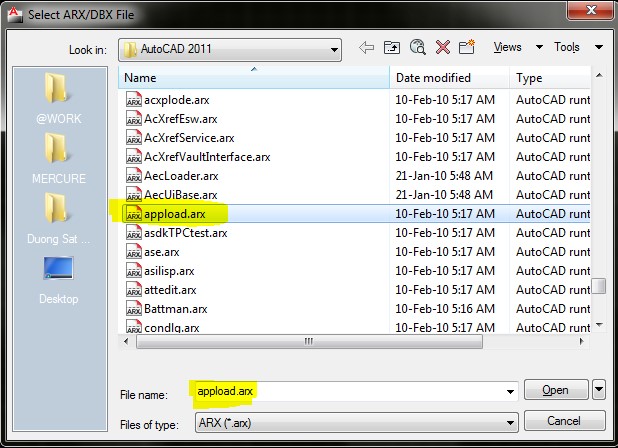
Task: Expand the Look in folder dropdown
Action: (x=334, y=50)
